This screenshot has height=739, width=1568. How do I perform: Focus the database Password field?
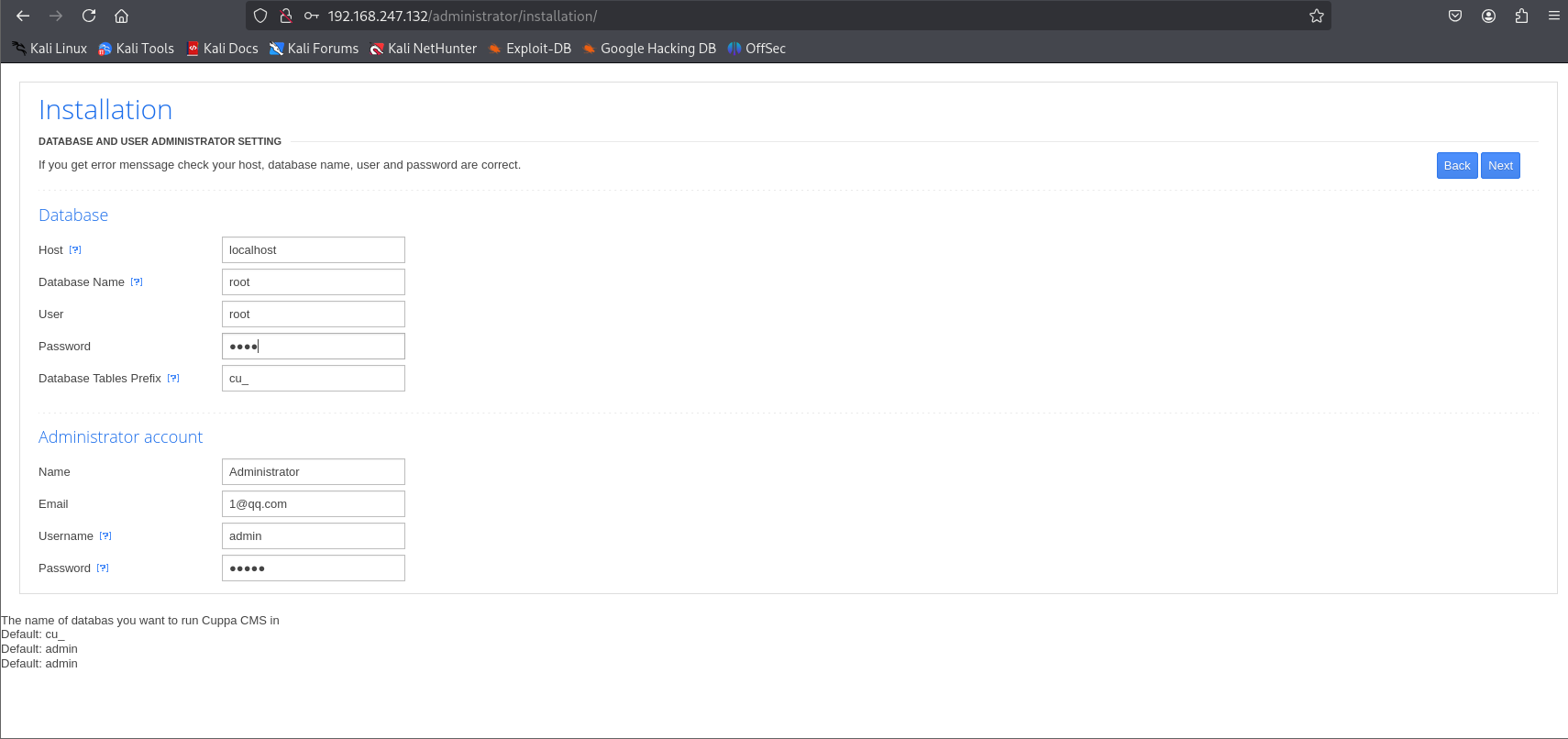tap(314, 346)
